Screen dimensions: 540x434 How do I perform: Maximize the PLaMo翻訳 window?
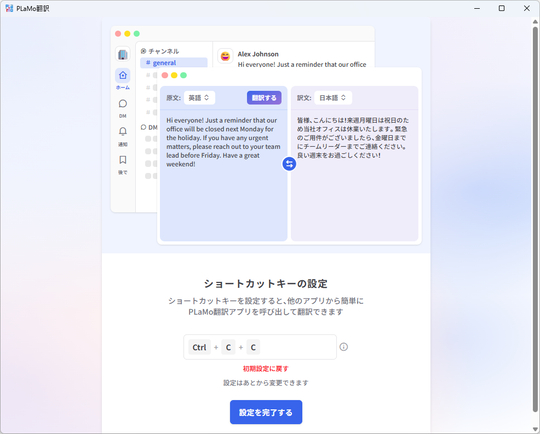coord(502,8)
